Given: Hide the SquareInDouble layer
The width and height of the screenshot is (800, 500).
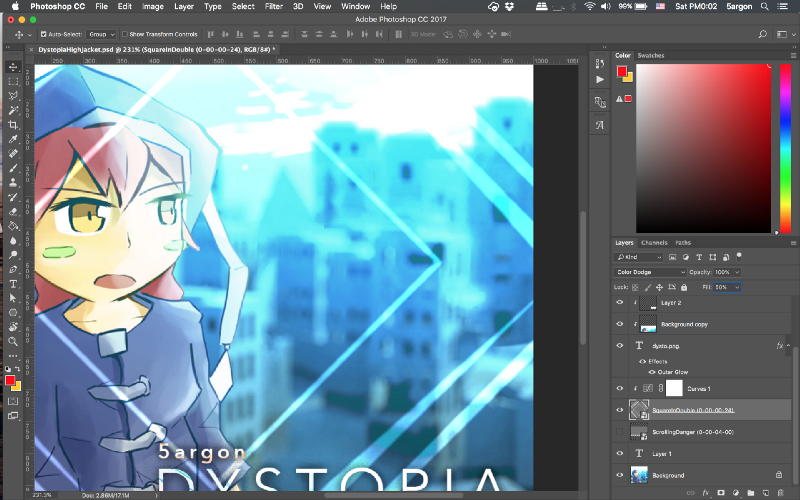Looking at the screenshot, I should click(619, 410).
